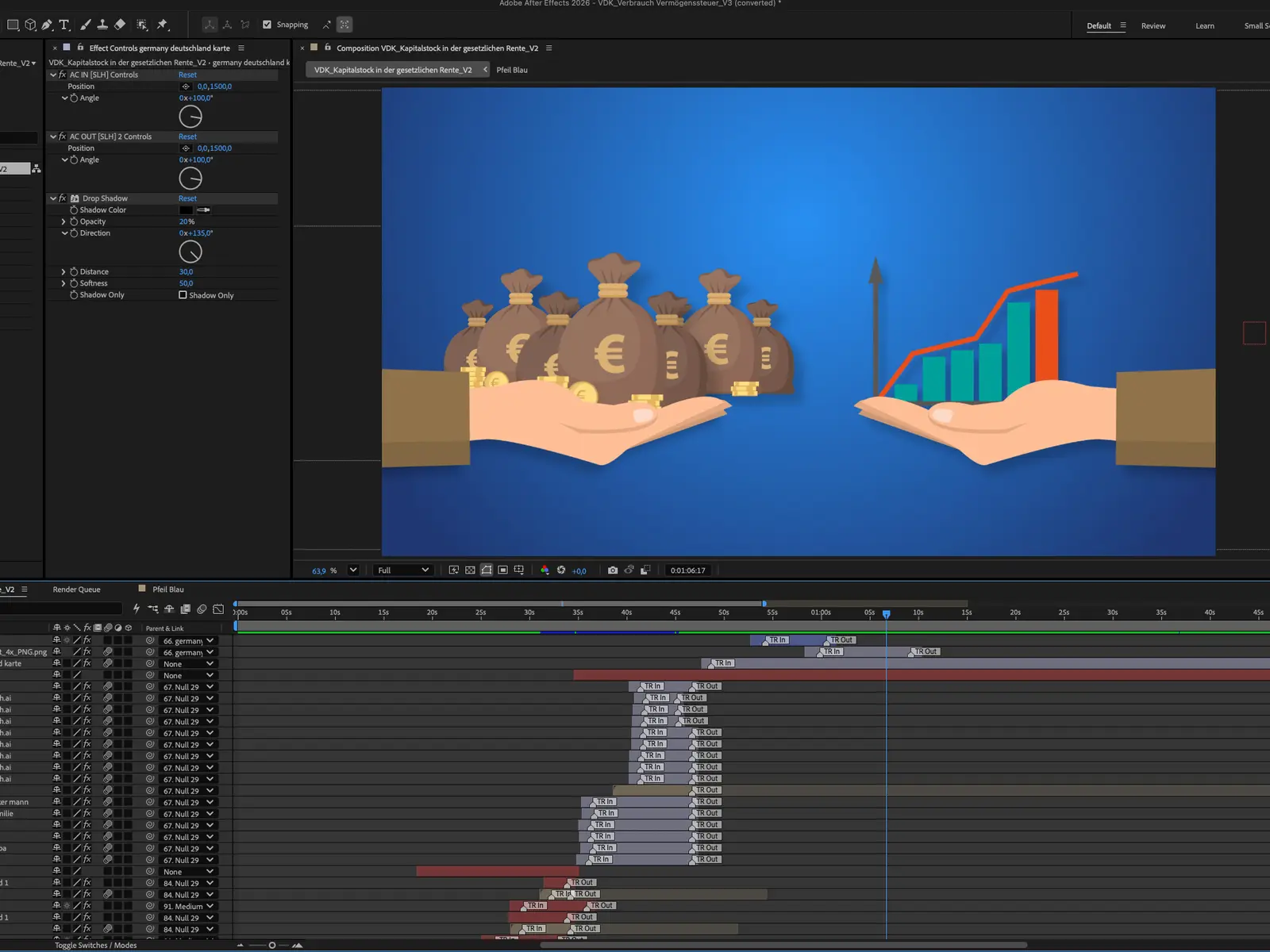Toggle mask and shape path visibility

[x=487, y=570]
